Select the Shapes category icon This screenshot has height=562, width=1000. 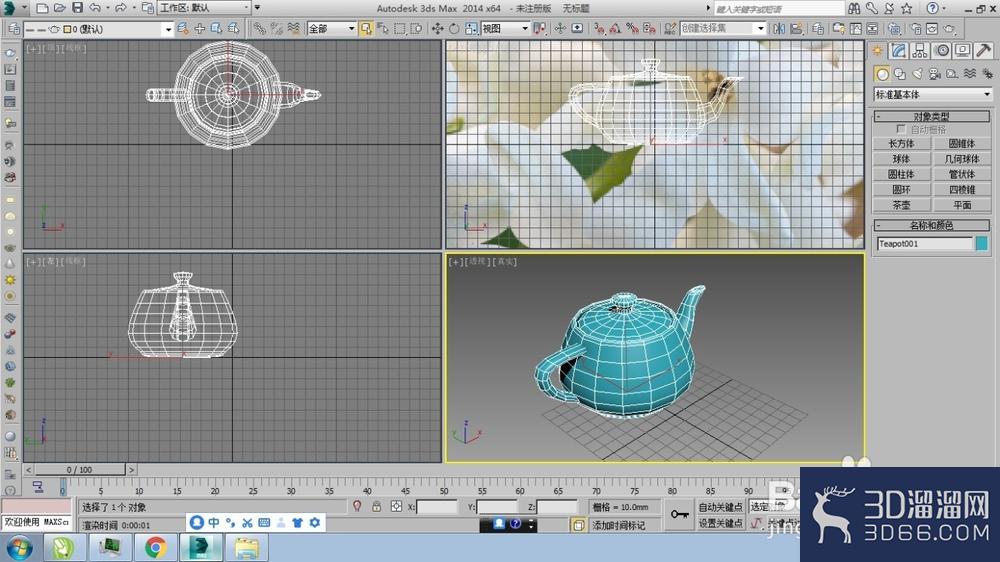pos(900,74)
